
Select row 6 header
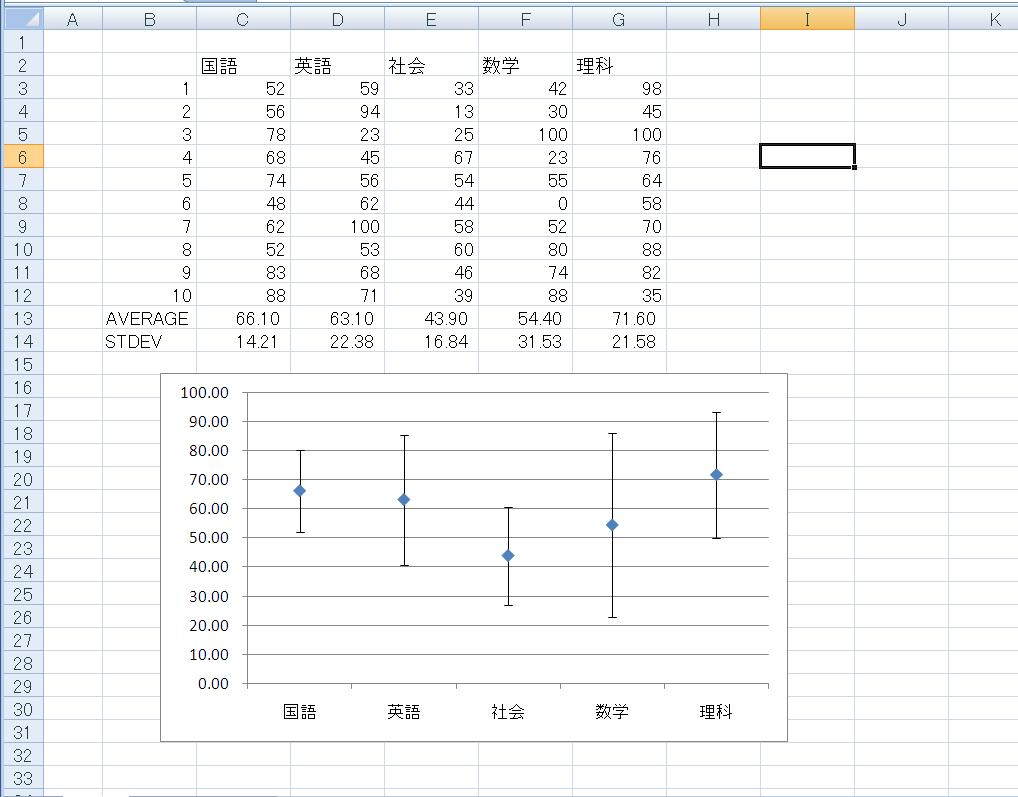(x=22, y=157)
